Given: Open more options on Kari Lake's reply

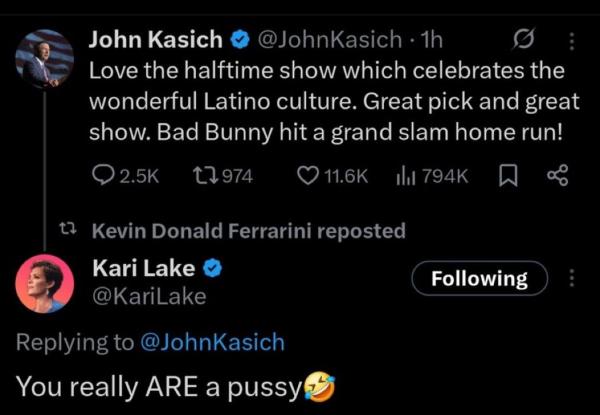Looking at the screenshot, I should pos(571,278).
